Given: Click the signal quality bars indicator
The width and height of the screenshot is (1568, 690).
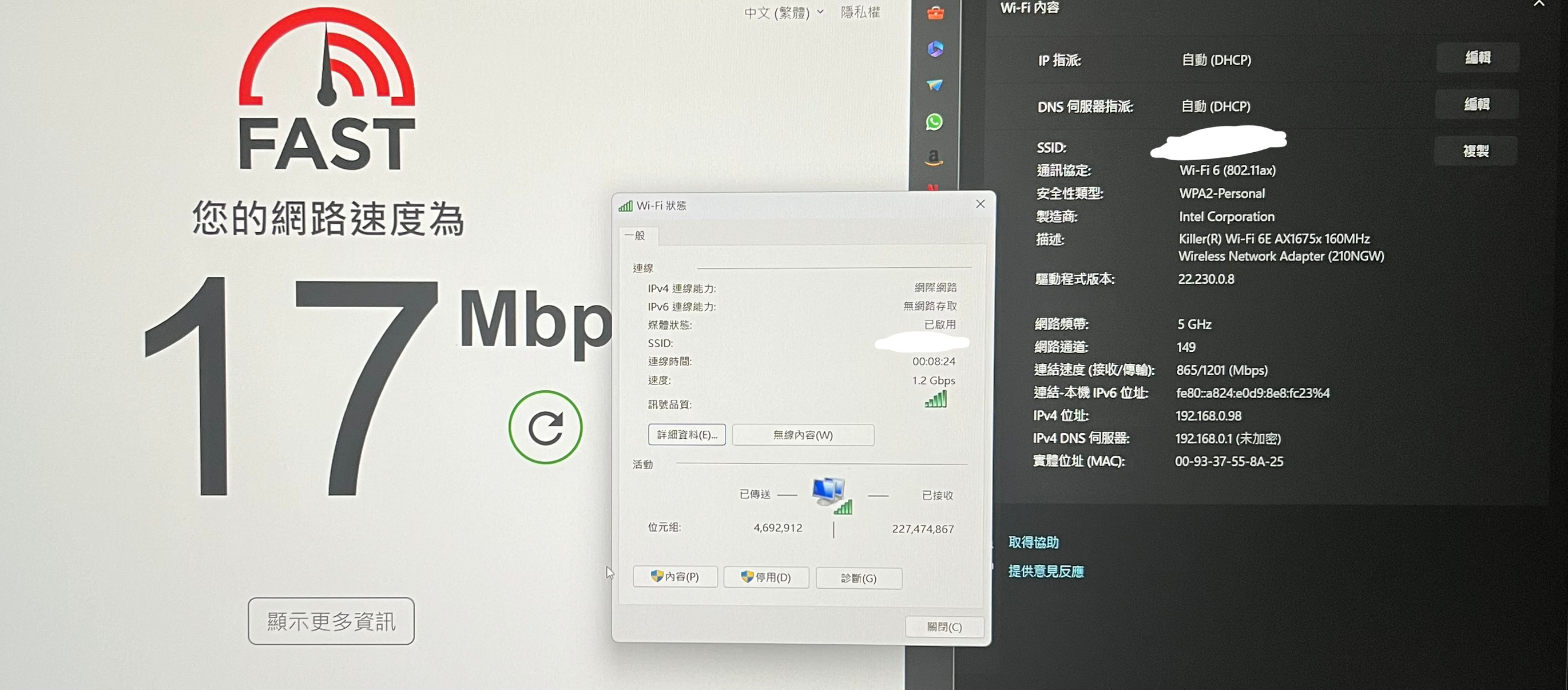Looking at the screenshot, I should pyautogui.click(x=935, y=399).
